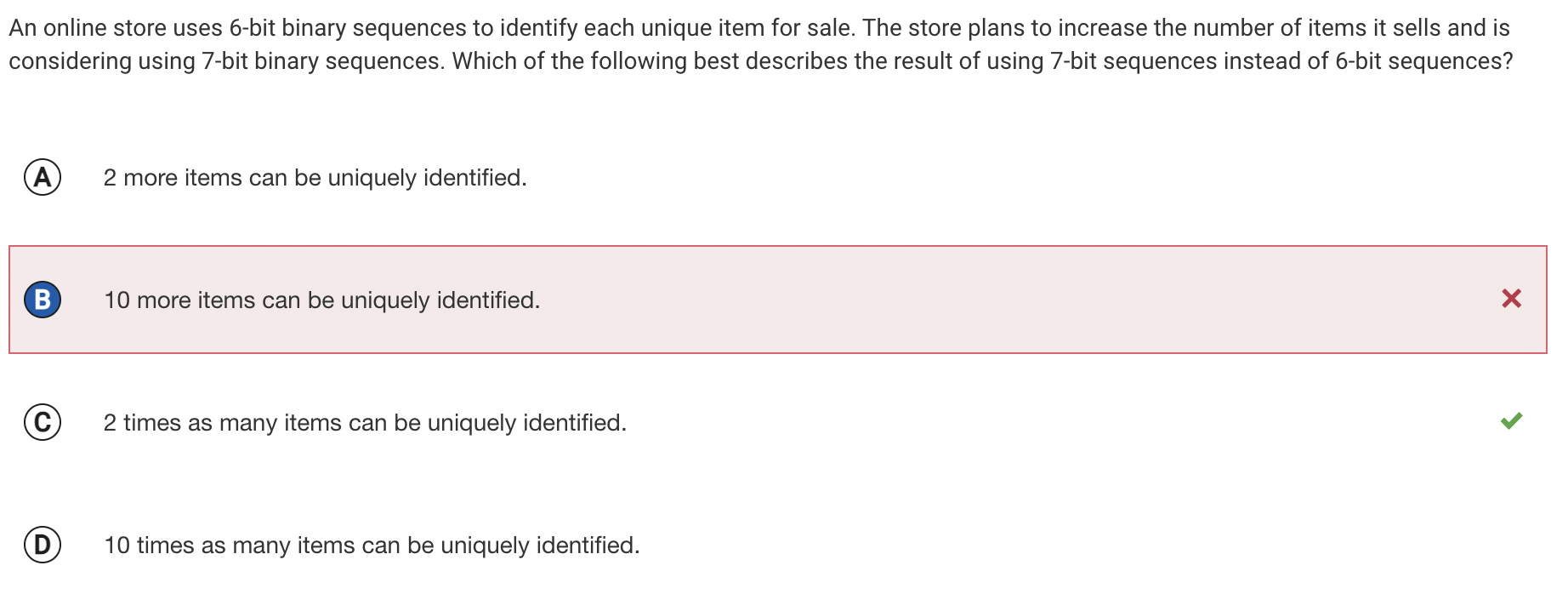Click the highlighted pink option B row

tap(777, 300)
